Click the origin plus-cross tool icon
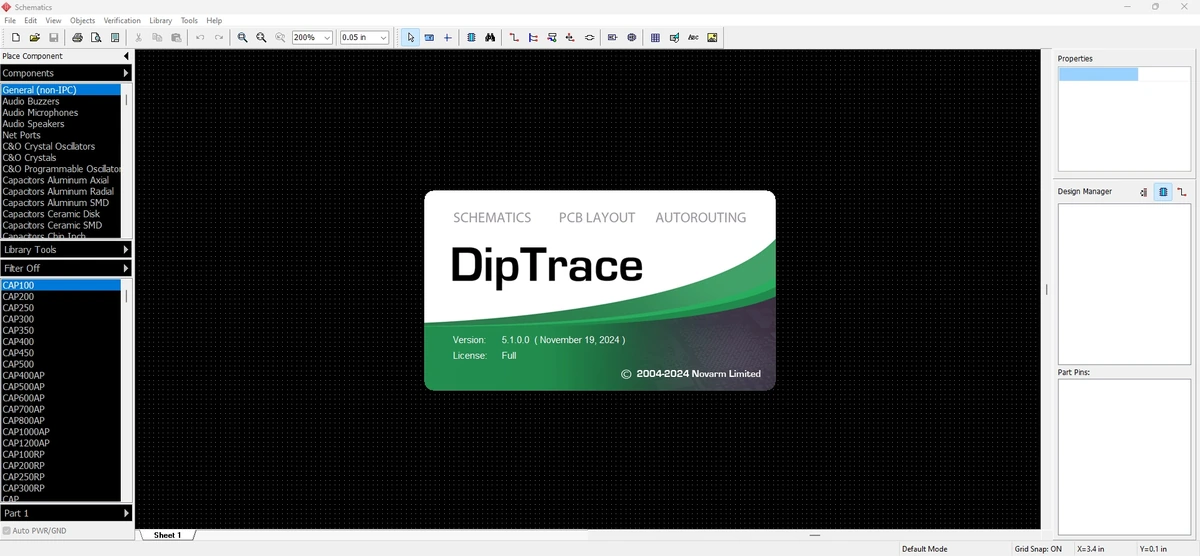Screen dimensions: 1200x556 [x=448, y=38]
